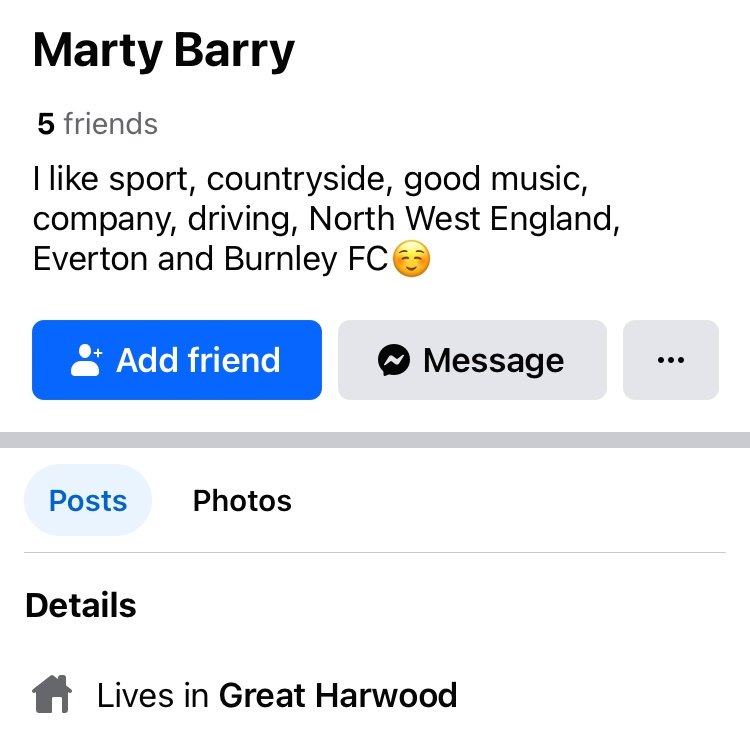Image resolution: width=750 pixels, height=741 pixels.
Task: Click the bold number 5 friend count
Action: (x=46, y=124)
